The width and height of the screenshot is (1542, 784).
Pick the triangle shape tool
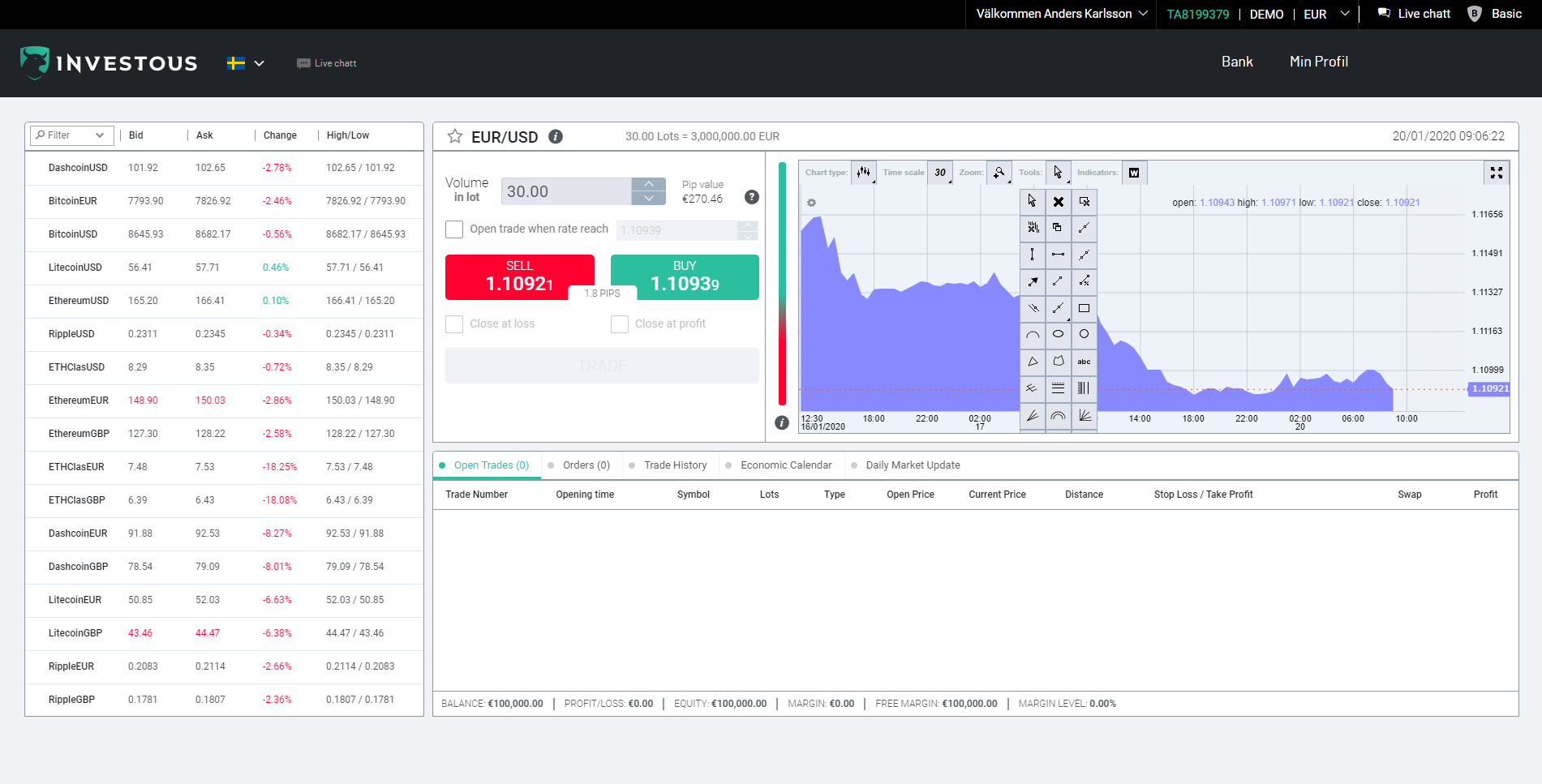click(x=1032, y=362)
